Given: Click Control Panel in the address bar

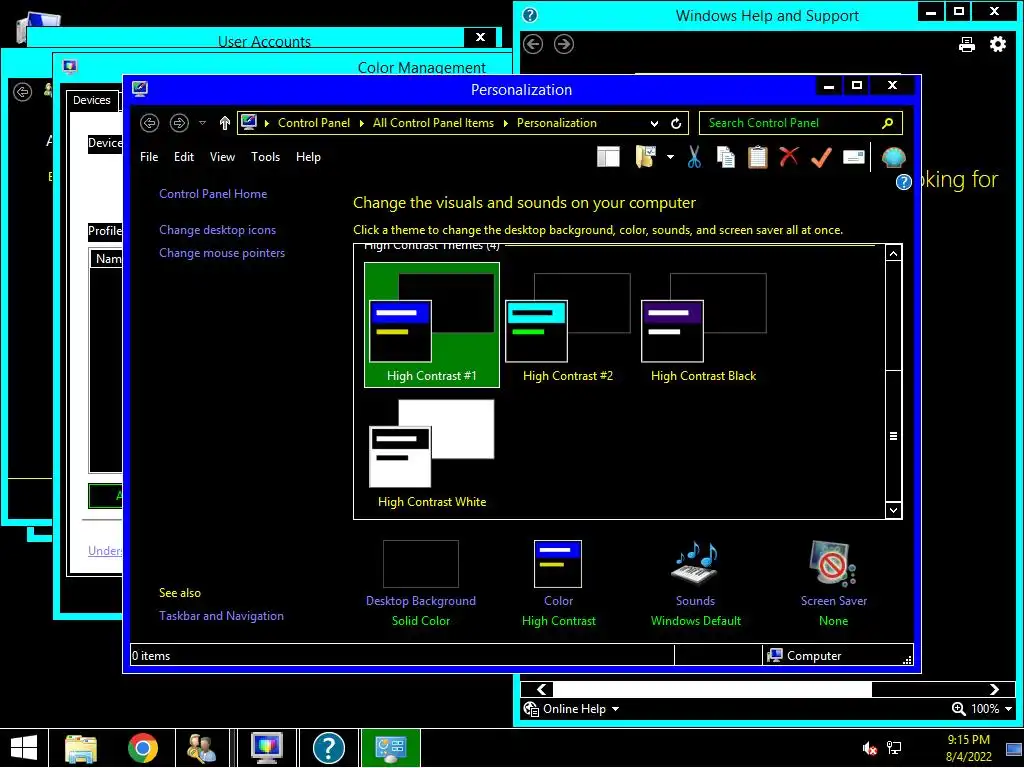Looking at the screenshot, I should [313, 123].
